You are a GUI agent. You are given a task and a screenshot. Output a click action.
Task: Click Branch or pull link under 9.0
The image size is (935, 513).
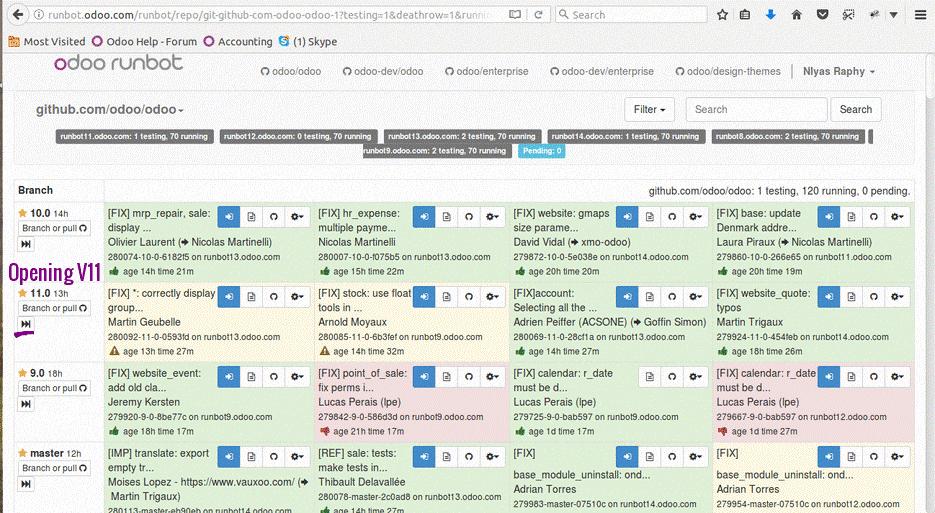54,388
